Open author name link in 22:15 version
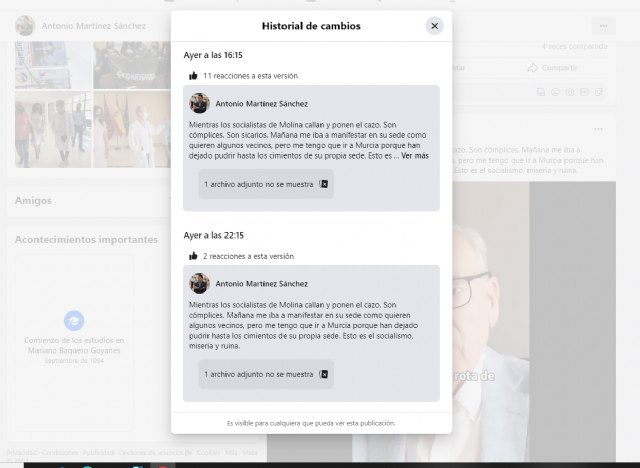 (262, 283)
